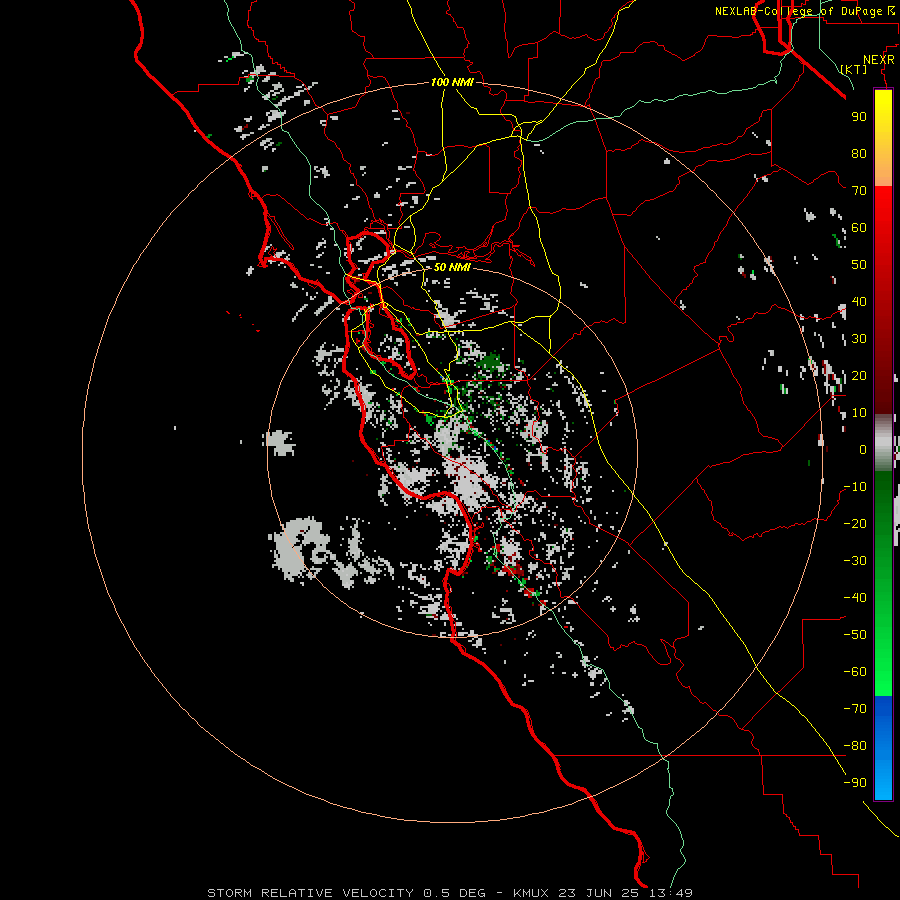Select the 90 value on the velocity scale
900x900 pixels.
(x=859, y=117)
